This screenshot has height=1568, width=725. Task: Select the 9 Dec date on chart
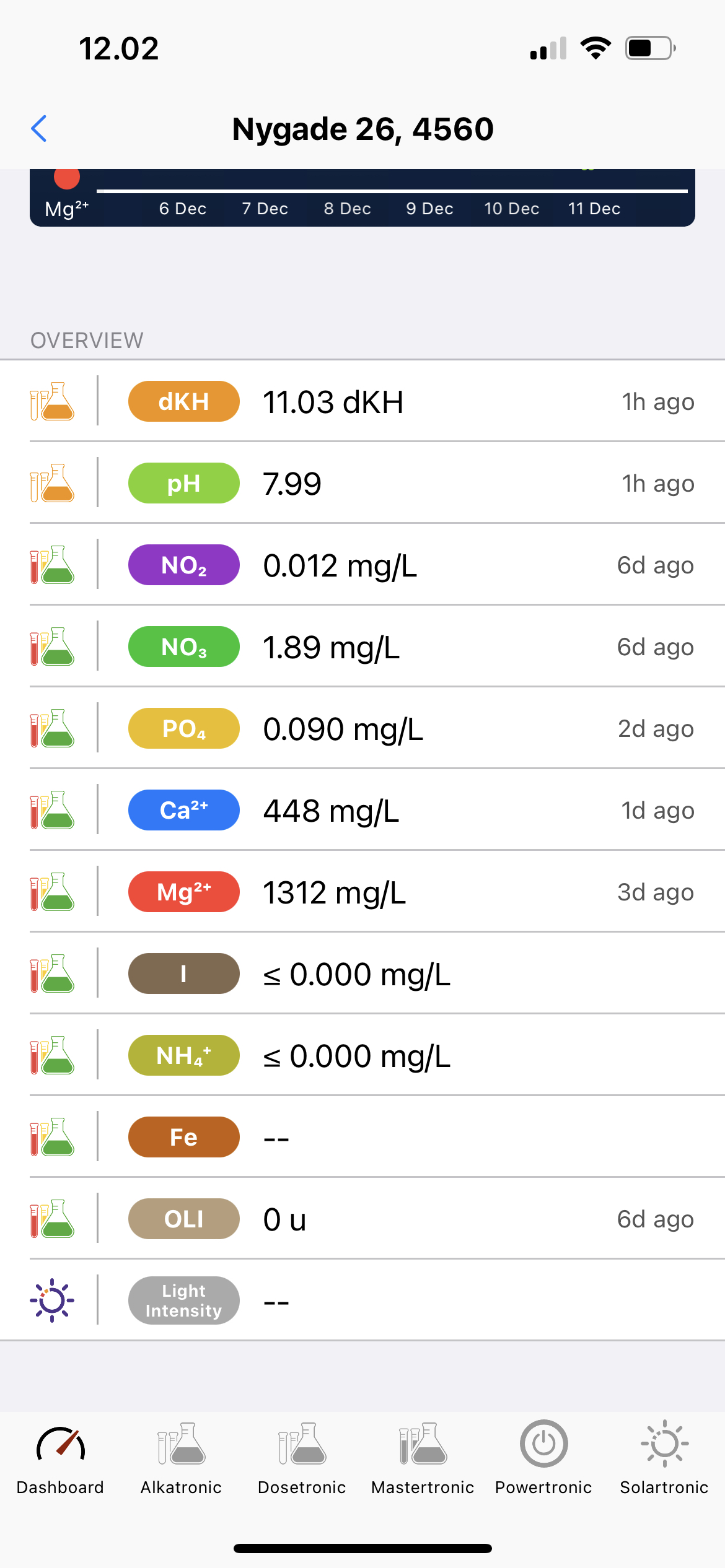(429, 209)
